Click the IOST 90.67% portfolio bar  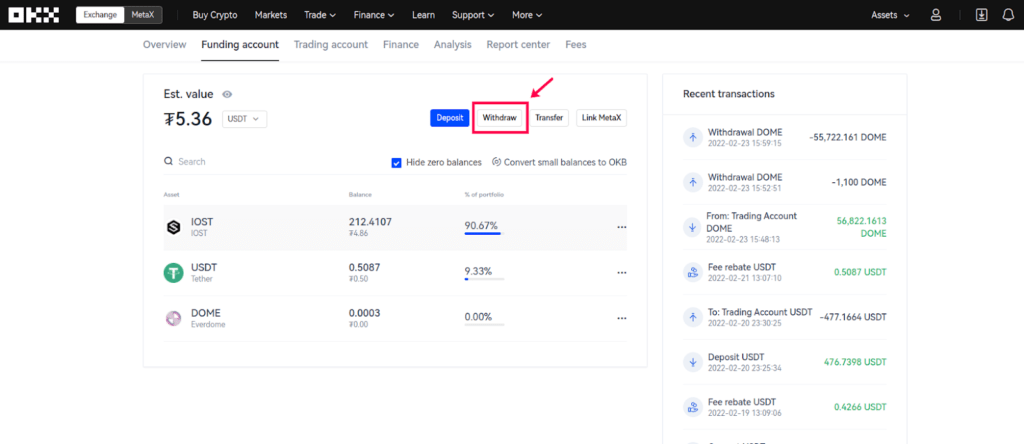pos(484,233)
